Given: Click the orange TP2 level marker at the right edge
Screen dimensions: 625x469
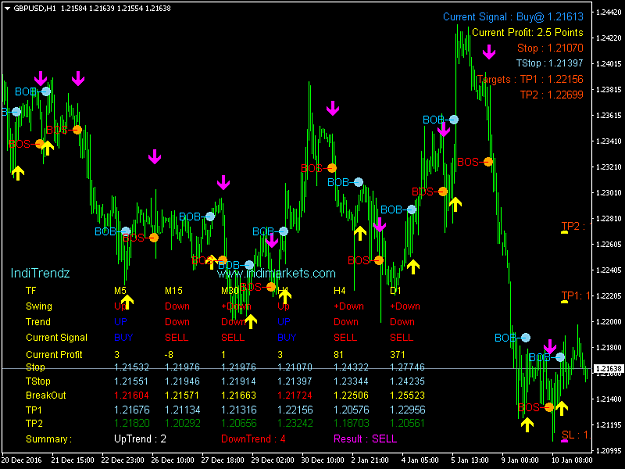Looking at the screenshot, I should point(575,227).
